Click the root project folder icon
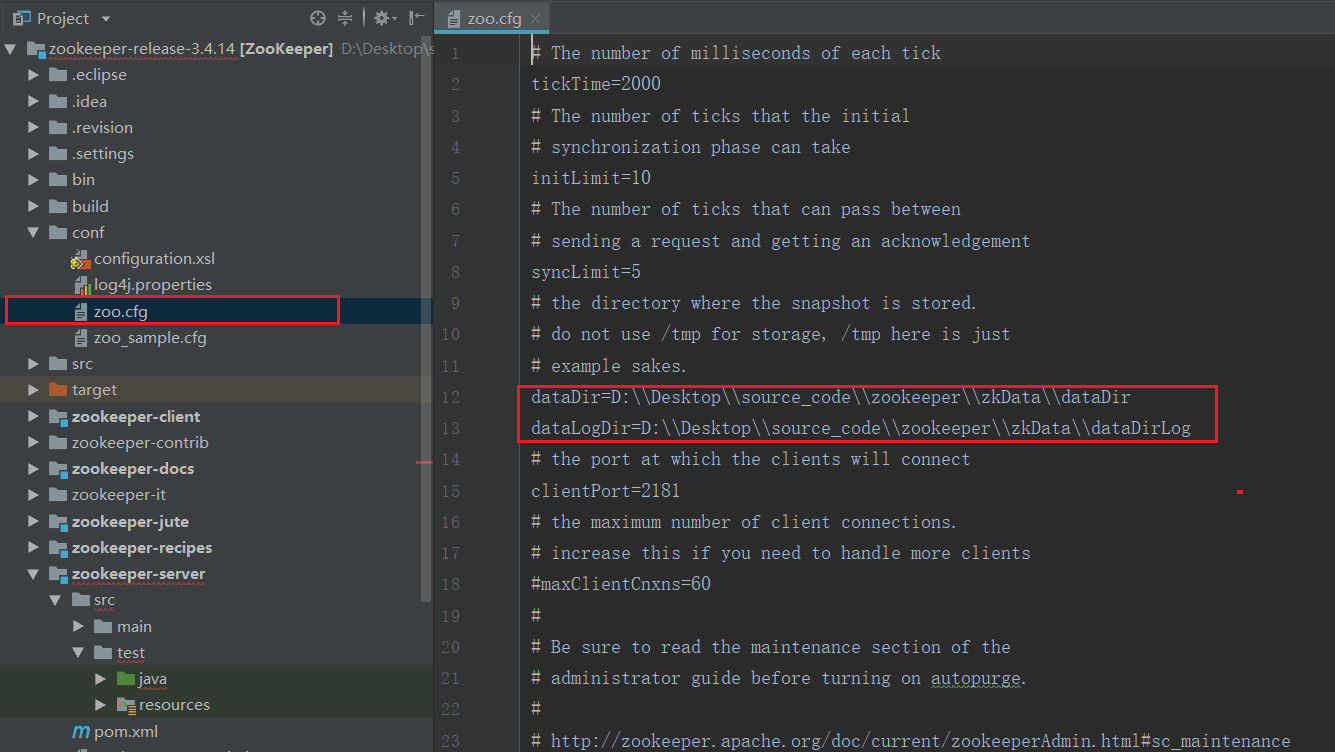 click(x=35, y=48)
